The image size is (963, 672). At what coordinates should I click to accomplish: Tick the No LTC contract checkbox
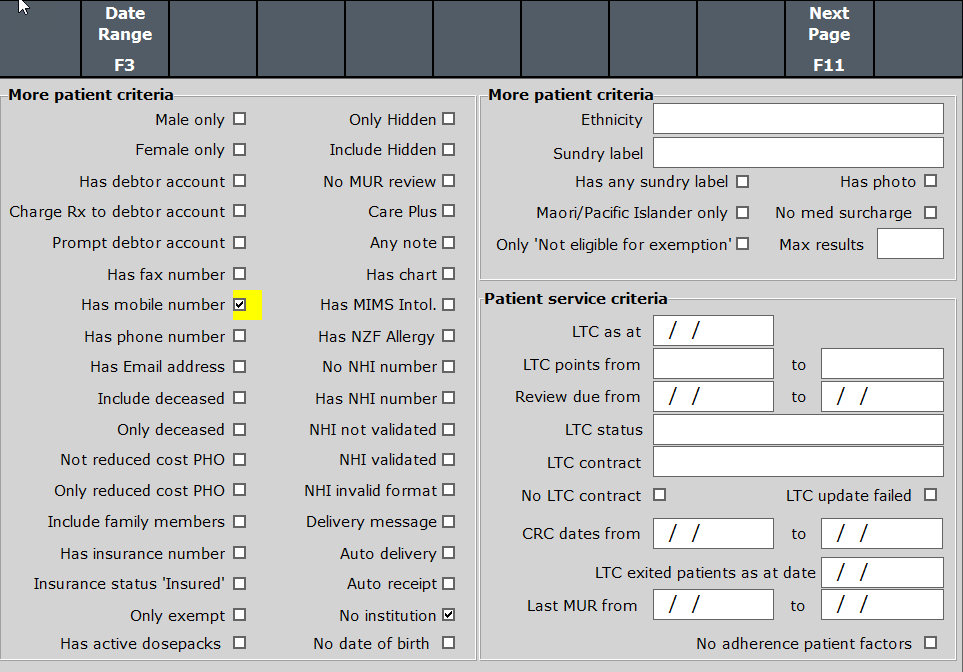coord(659,495)
